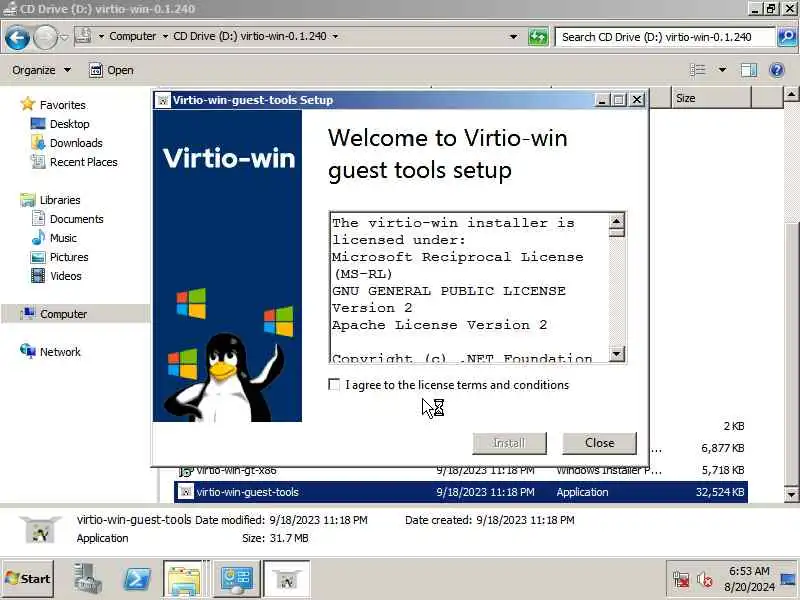
Task: Switch to Windows Explorer taskbar button
Action: coord(184,579)
